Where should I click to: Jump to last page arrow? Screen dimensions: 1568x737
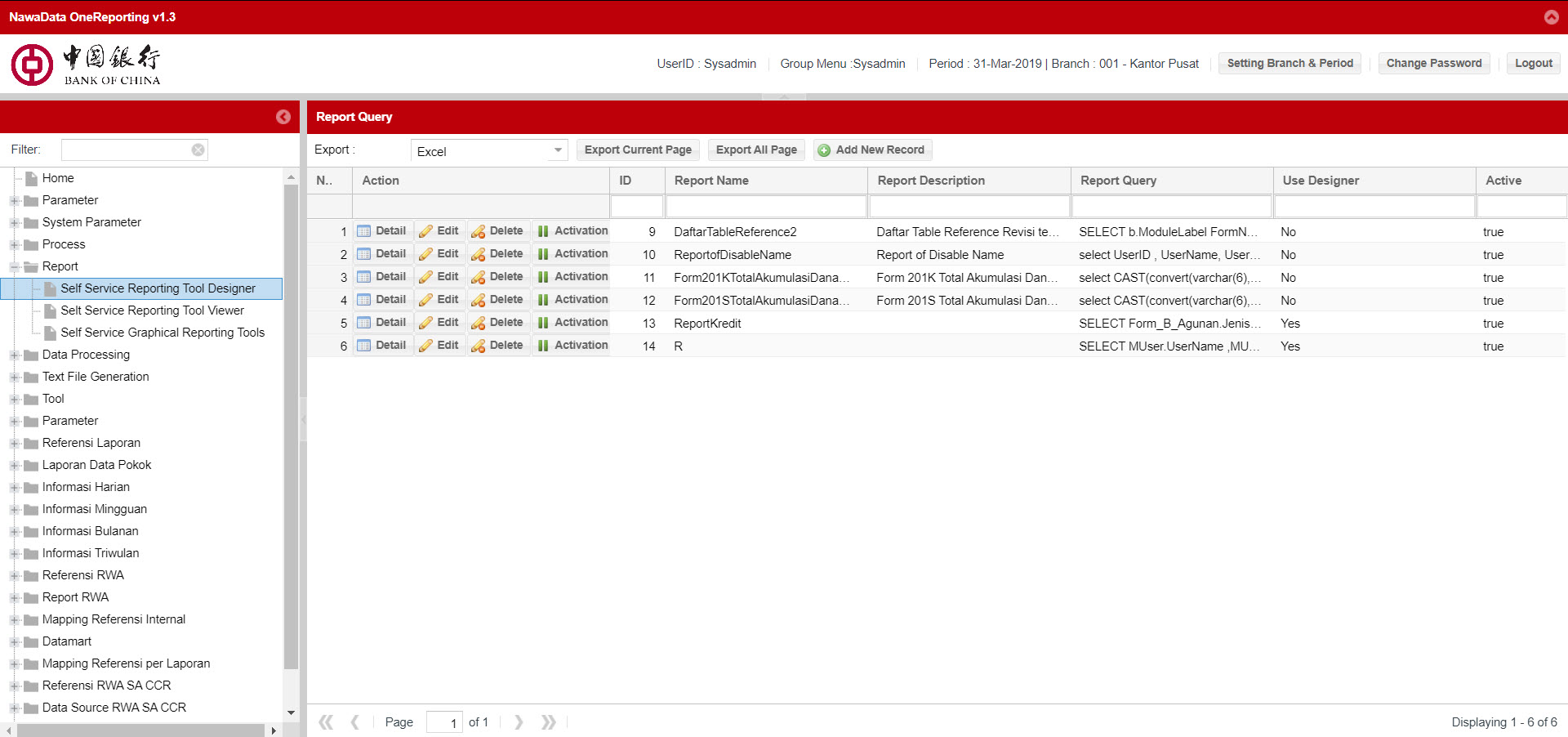(x=548, y=722)
